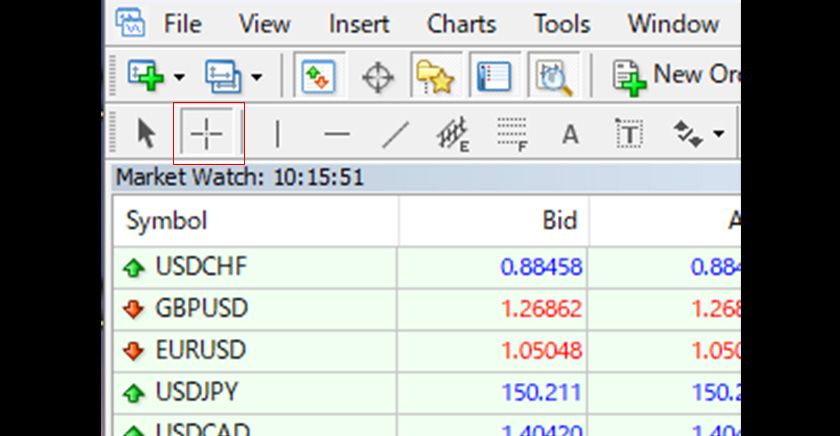Choose the Text Label tool
Viewport: 840px width, 436px height.
(628, 134)
